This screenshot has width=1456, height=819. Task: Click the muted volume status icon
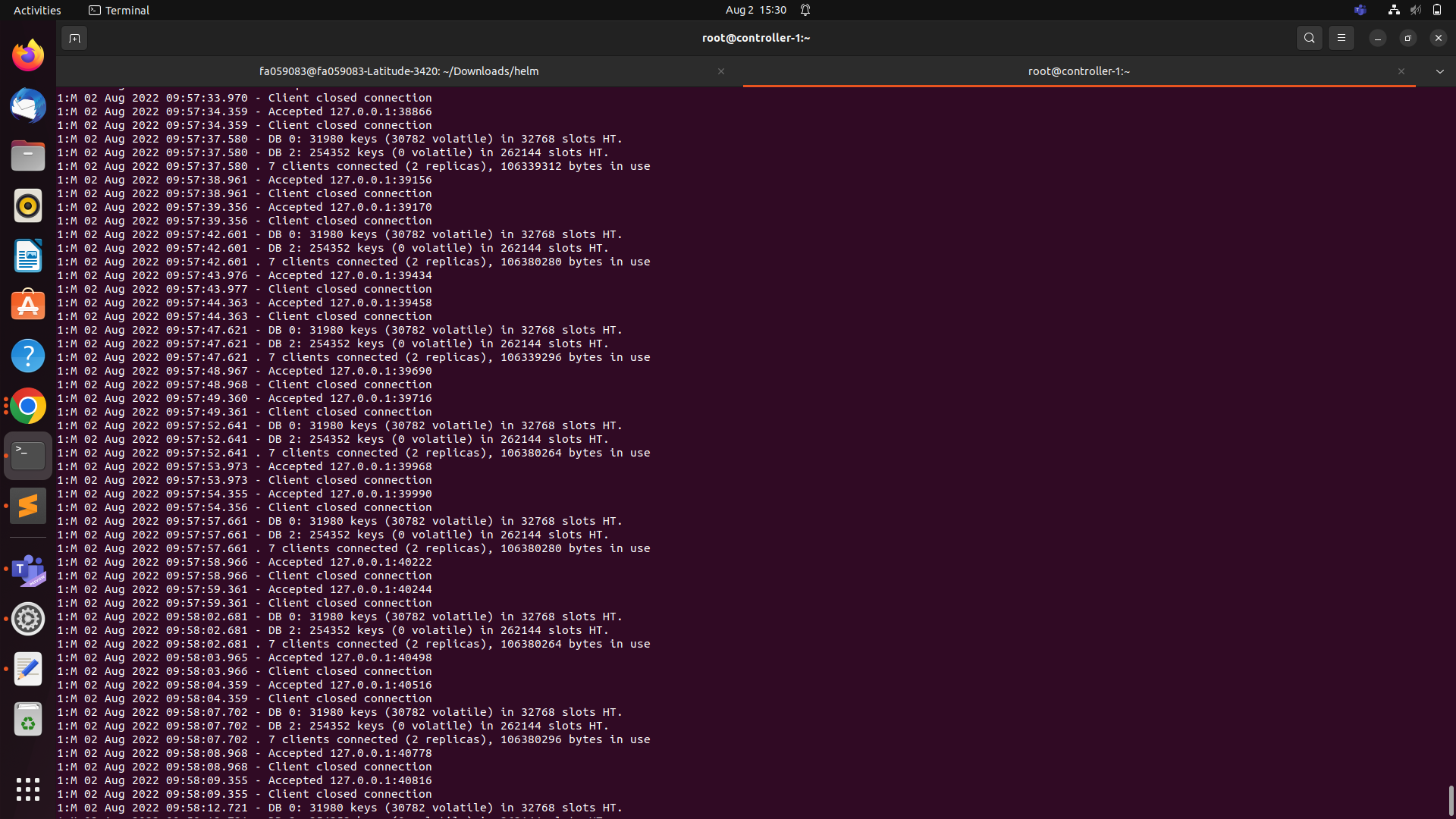point(1415,10)
